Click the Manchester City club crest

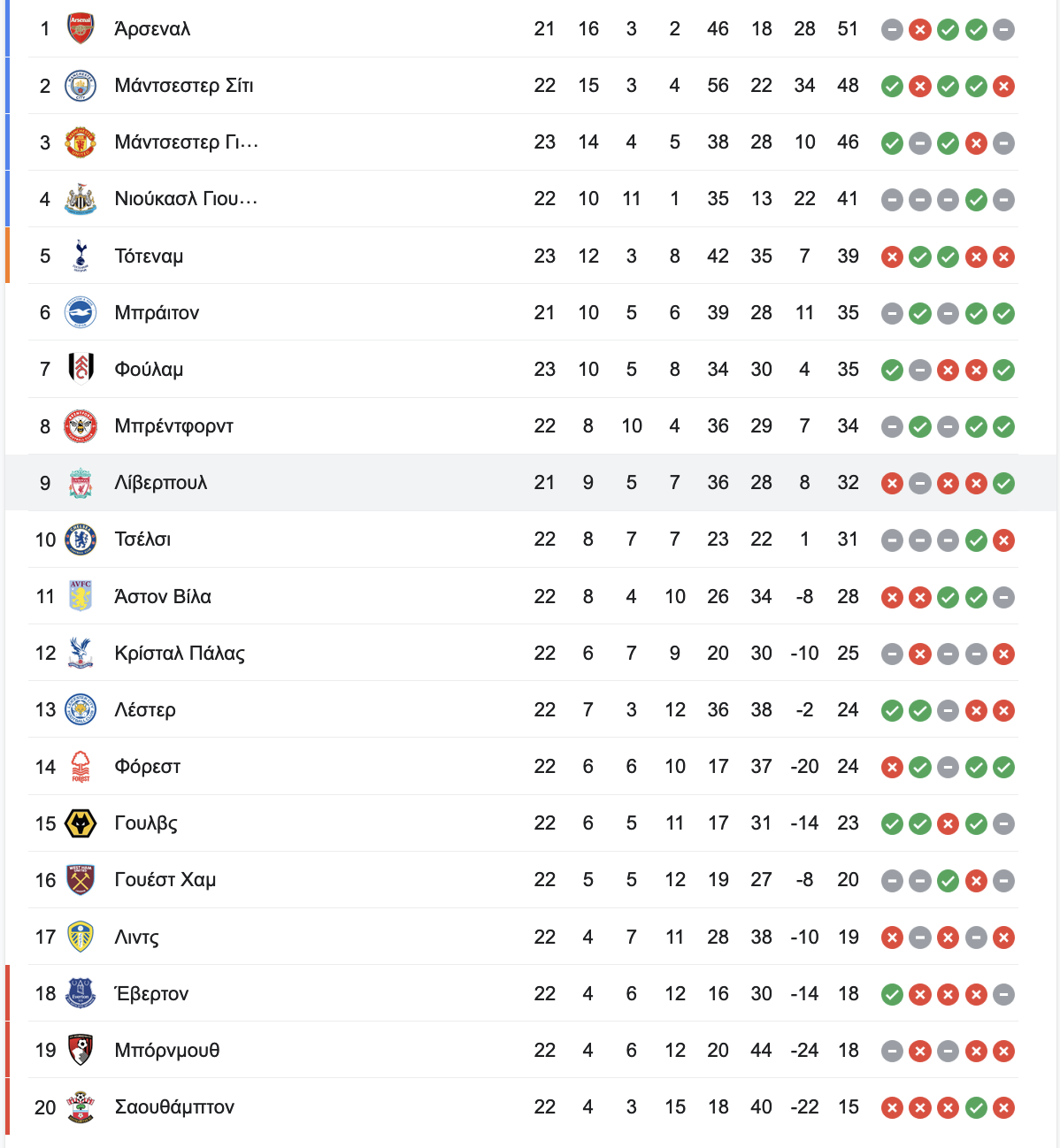click(81, 86)
